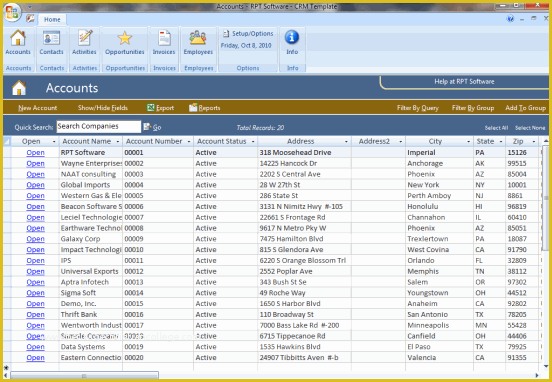Click the Go icon next to search
Viewport: 552px width, 382px height.
147,127
